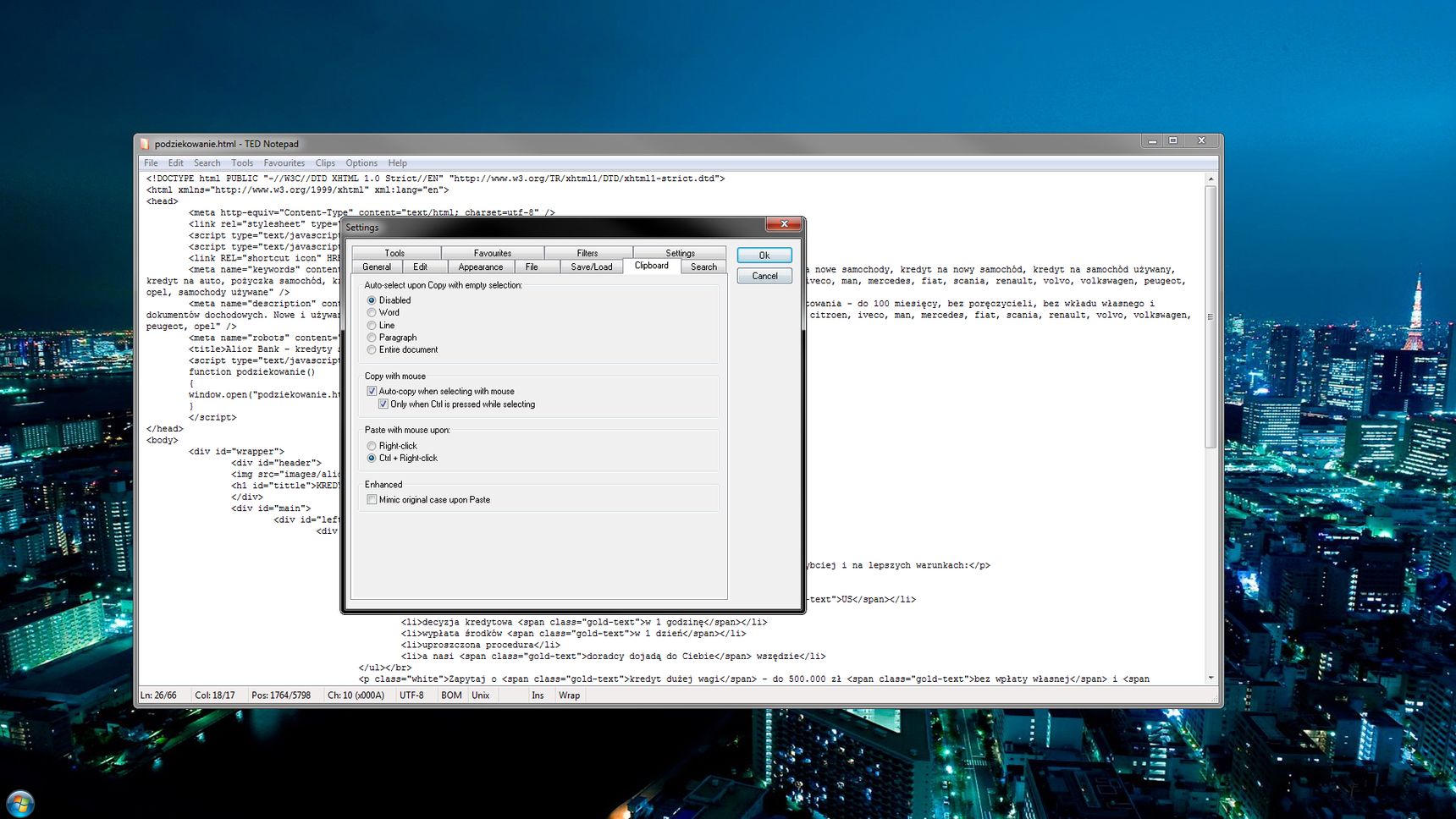This screenshot has height=819, width=1456.
Task: Click the <!DOCTYPE html line in editor
Action: [x=435, y=179]
